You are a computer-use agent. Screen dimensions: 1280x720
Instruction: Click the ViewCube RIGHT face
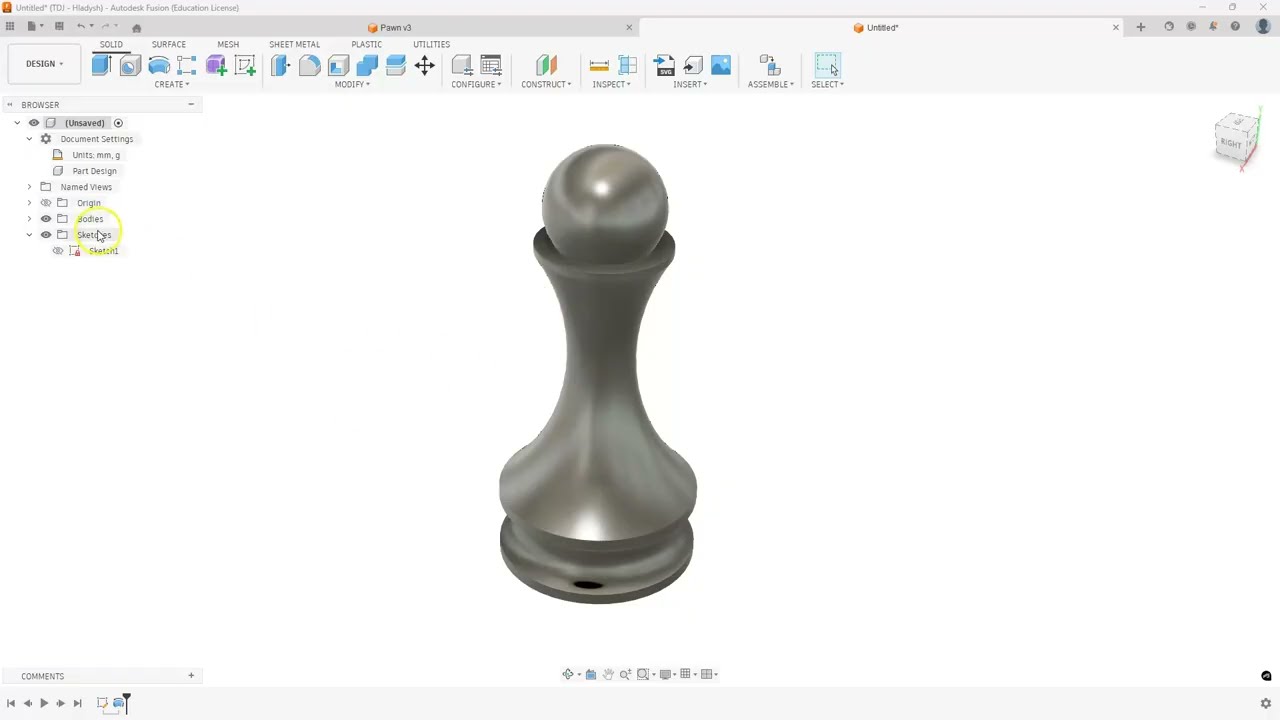click(1231, 143)
